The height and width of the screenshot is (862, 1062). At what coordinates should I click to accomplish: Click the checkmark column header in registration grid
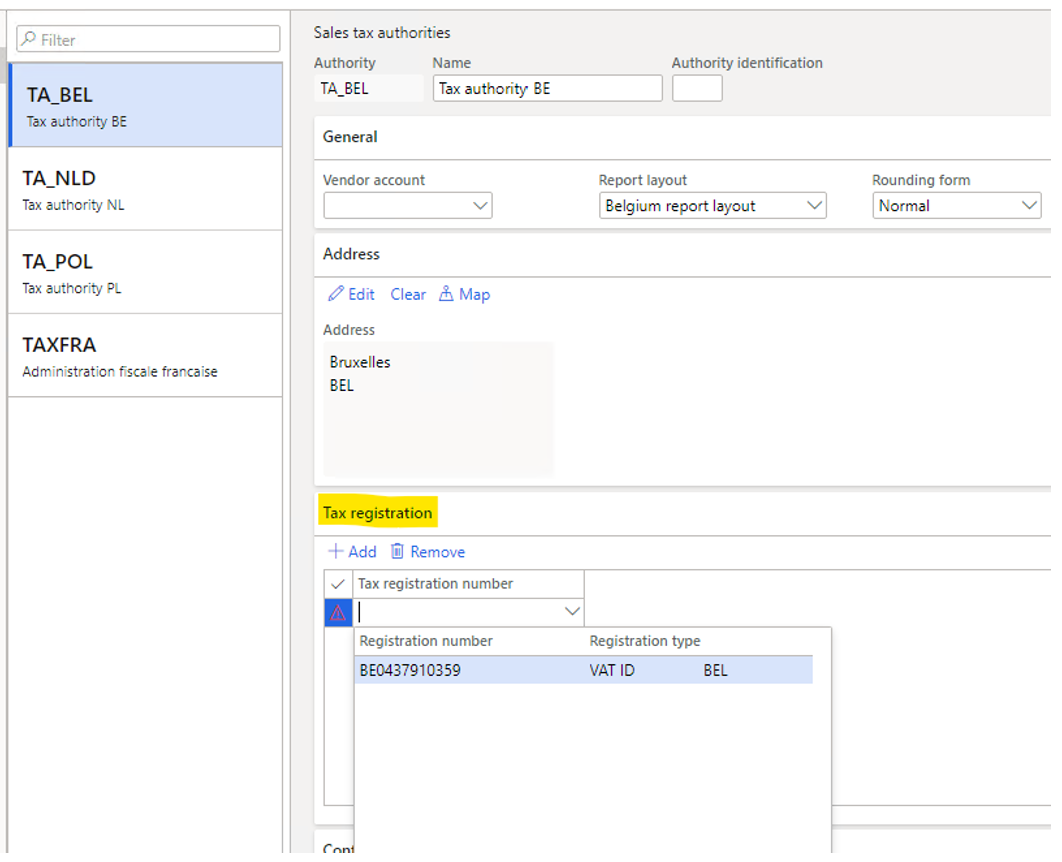[337, 583]
